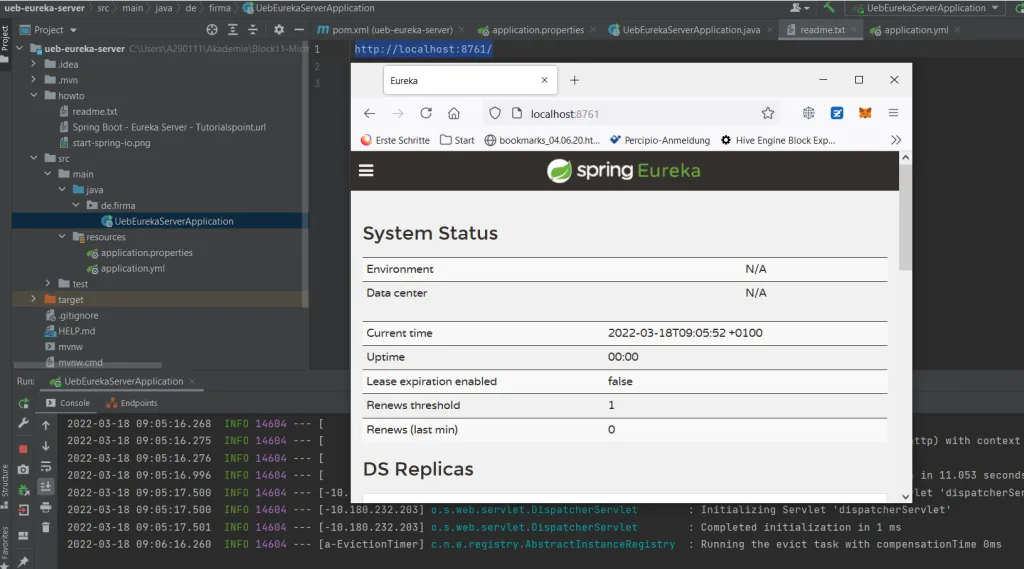Hide the Project panel with minus icon
Screen dimensions: 1024x569
299,29
